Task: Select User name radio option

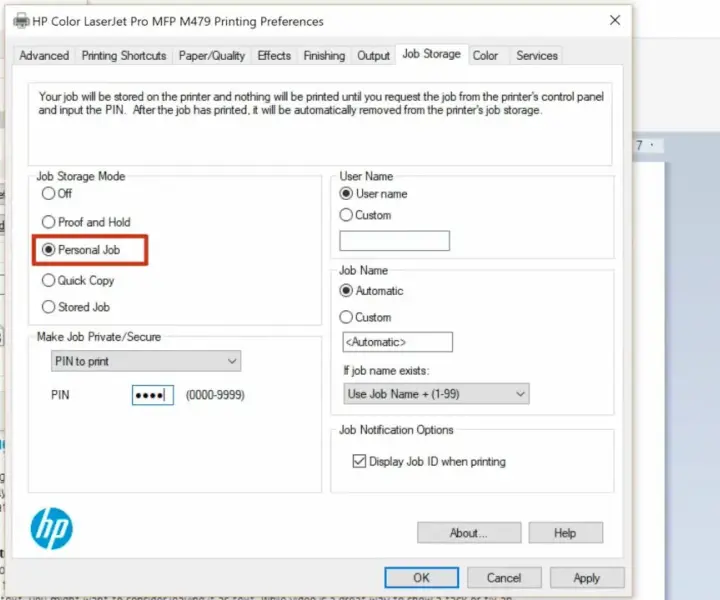Action: click(373, 194)
